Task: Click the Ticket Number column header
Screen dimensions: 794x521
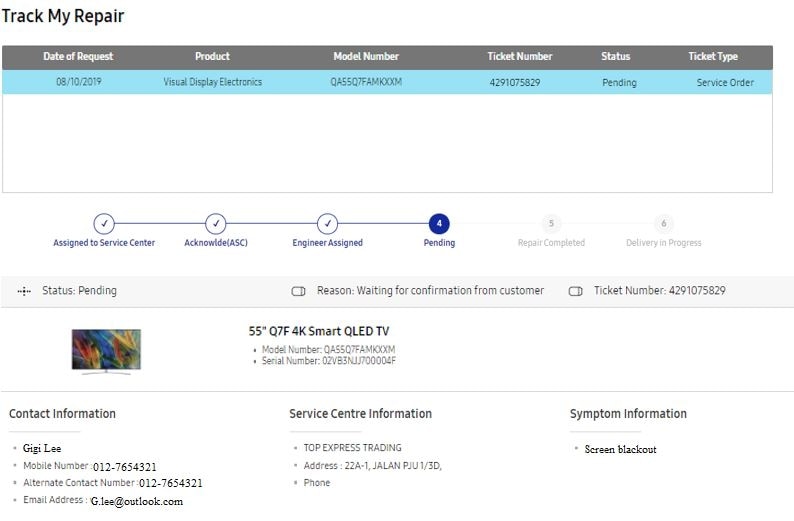Action: (x=520, y=56)
